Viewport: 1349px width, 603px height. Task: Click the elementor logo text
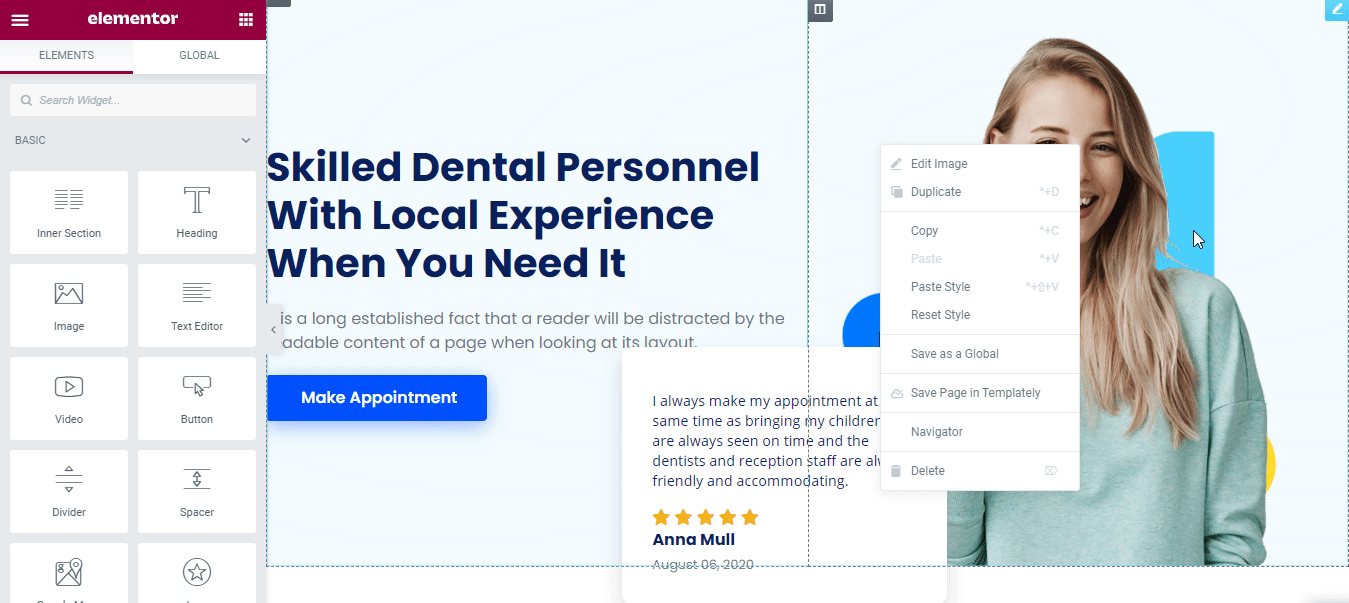pyautogui.click(x=133, y=19)
